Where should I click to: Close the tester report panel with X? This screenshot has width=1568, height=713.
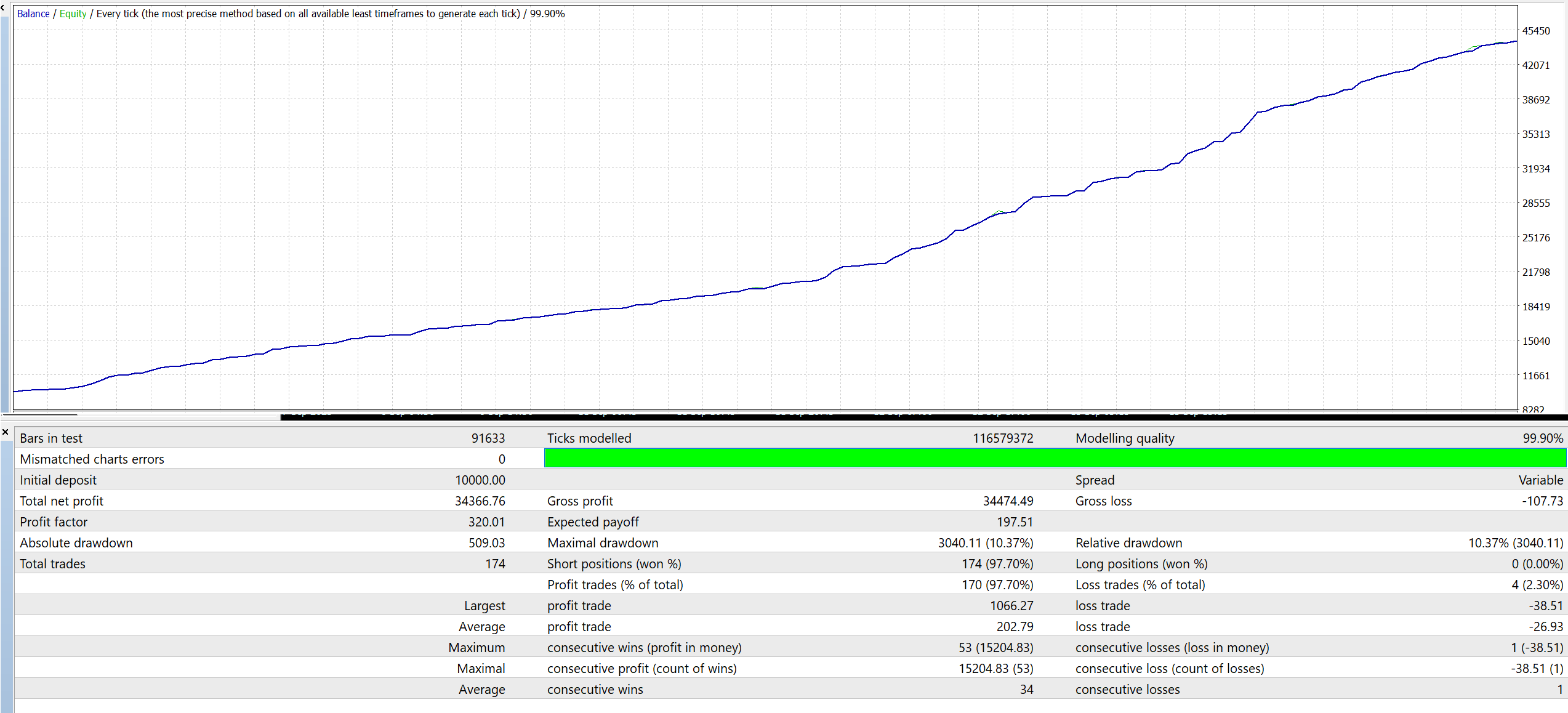coord(6,432)
